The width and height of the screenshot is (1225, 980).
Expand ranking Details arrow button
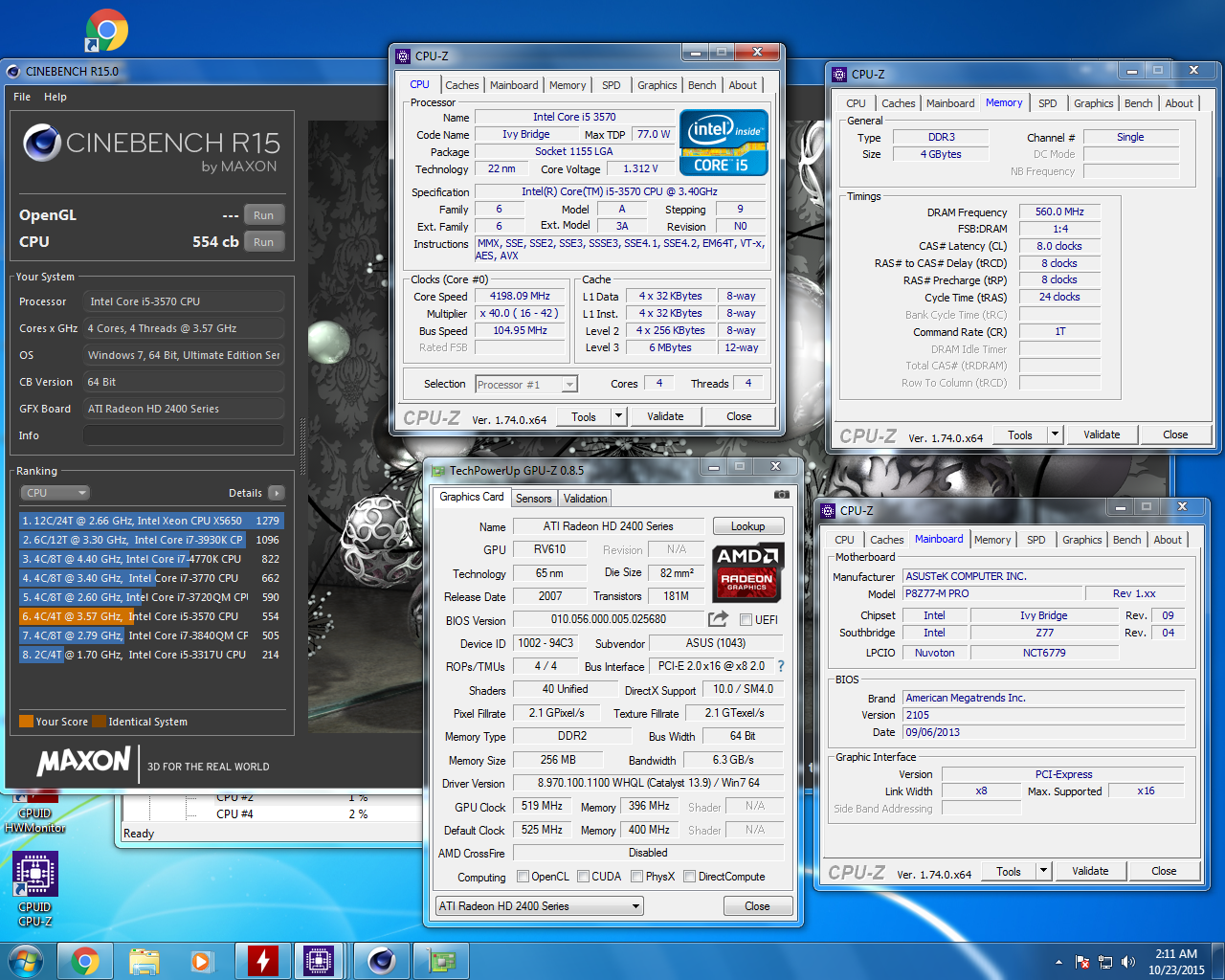tap(277, 493)
